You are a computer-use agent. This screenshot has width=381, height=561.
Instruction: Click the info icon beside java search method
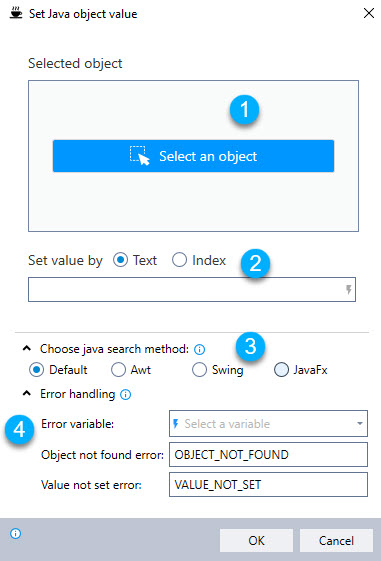pos(199,349)
